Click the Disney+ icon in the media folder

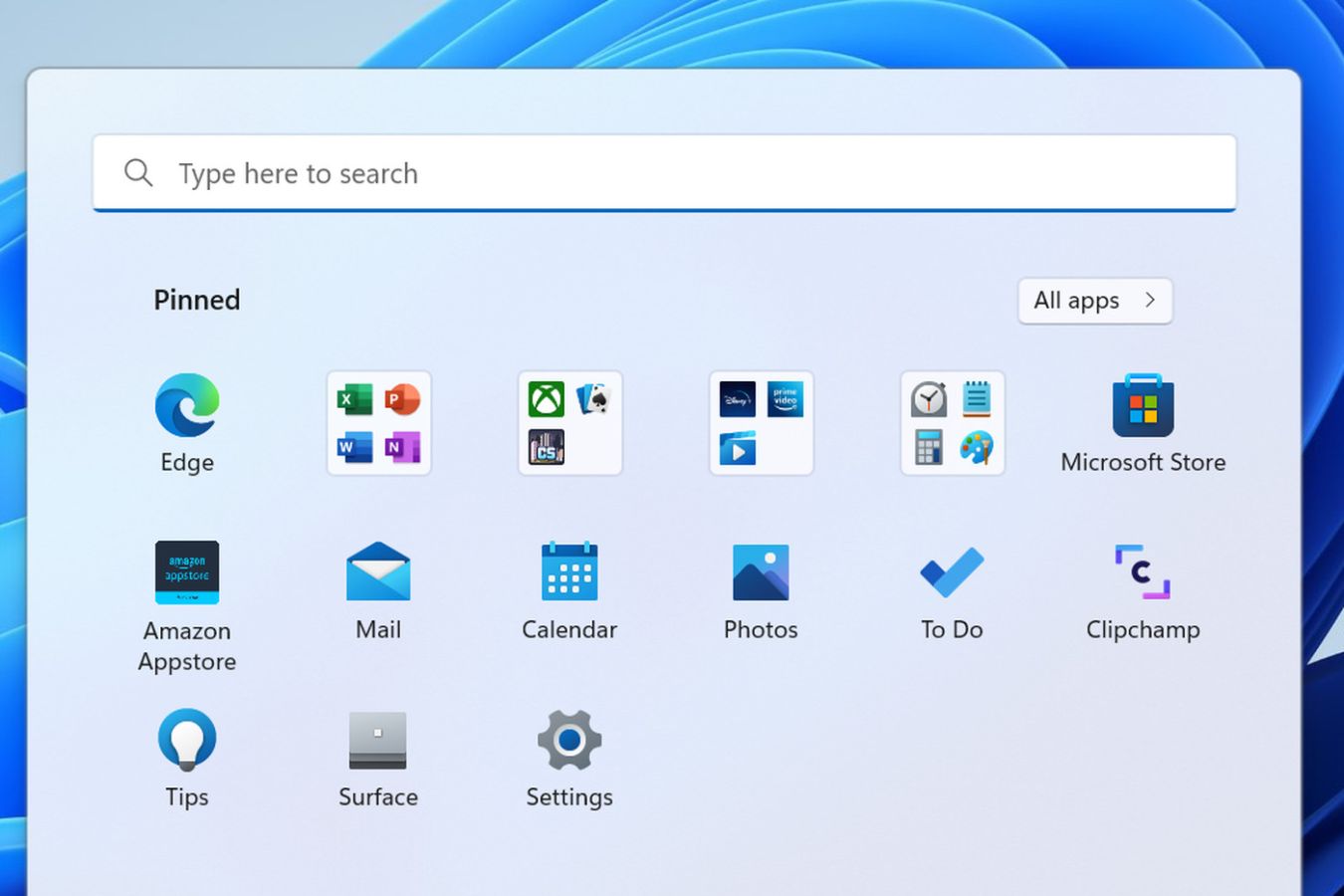738,400
